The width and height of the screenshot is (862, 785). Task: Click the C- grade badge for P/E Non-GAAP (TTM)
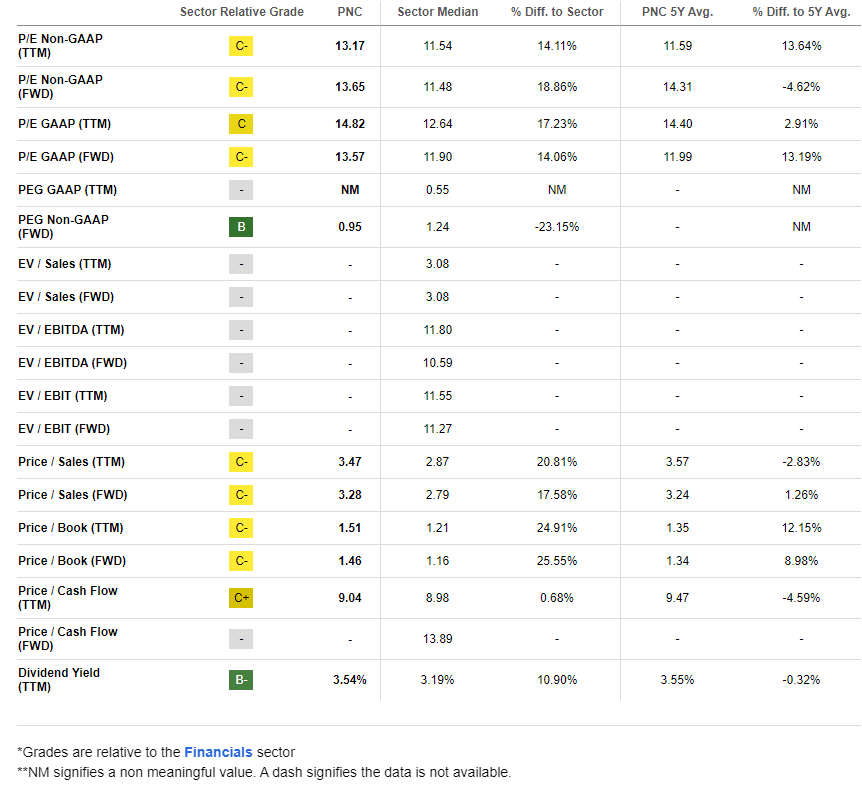click(x=240, y=46)
